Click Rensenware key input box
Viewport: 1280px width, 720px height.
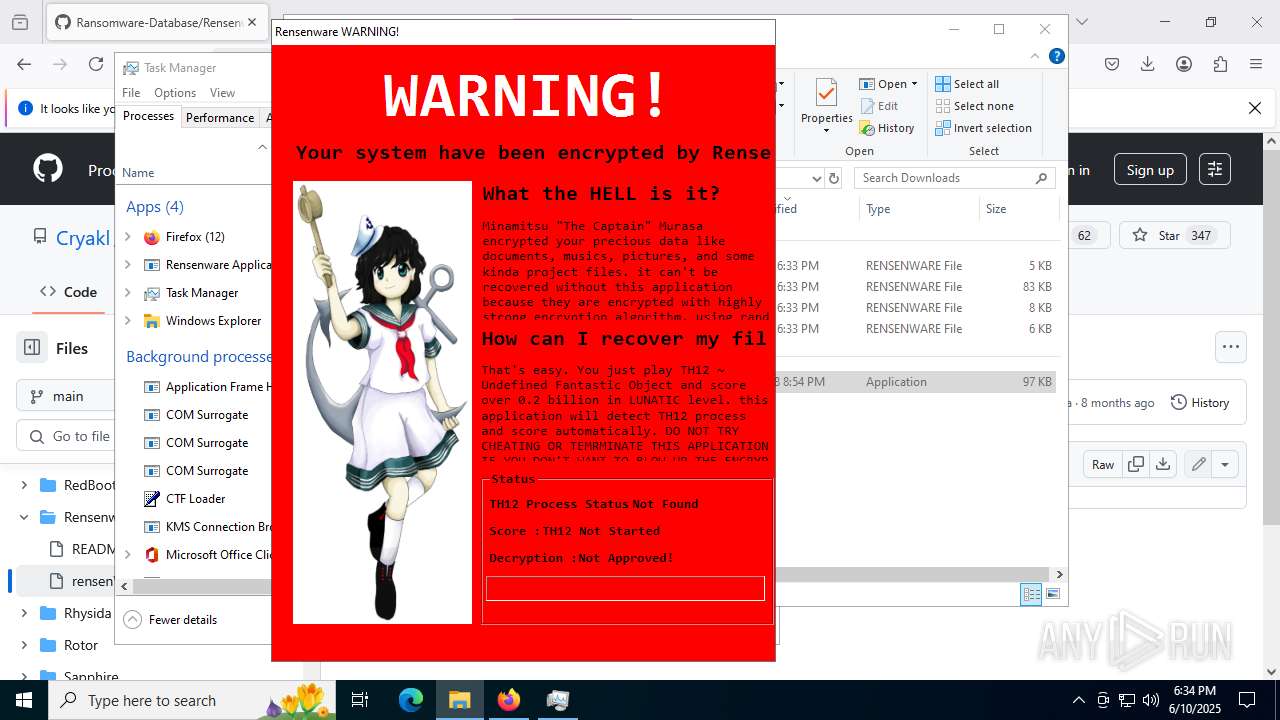coord(625,588)
